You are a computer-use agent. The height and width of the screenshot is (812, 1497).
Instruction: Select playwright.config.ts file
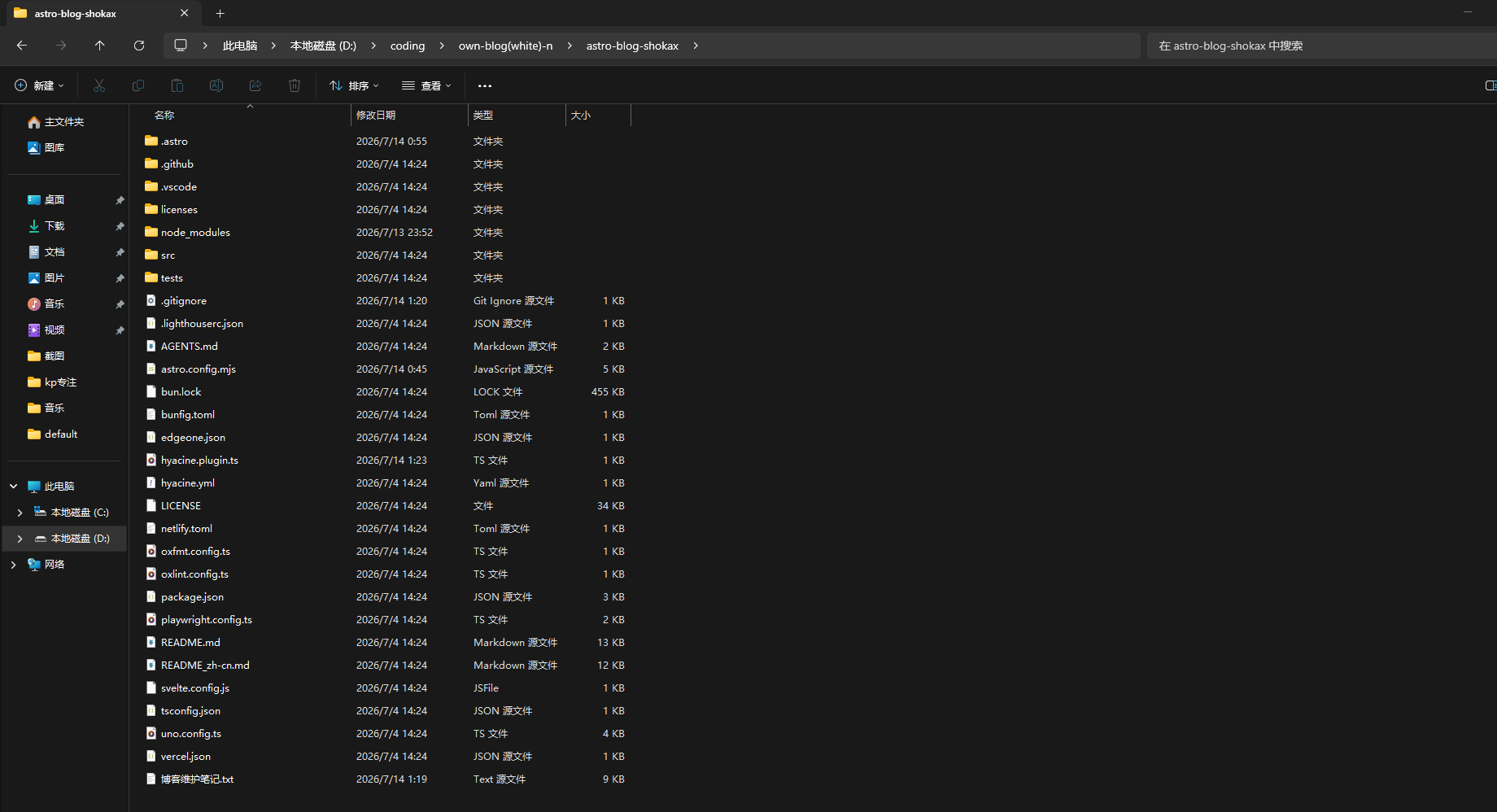click(x=199, y=620)
